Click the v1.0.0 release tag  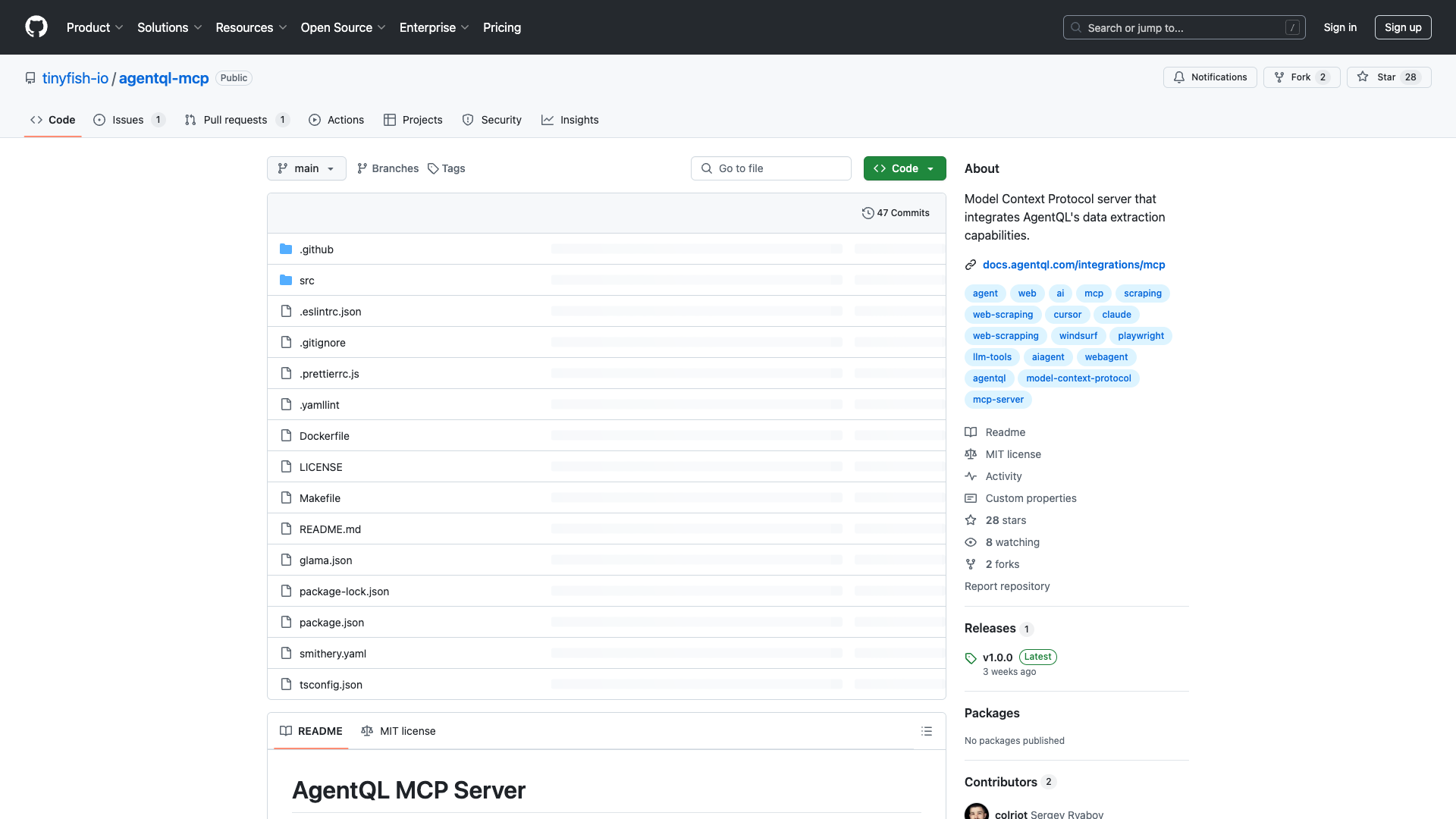tap(997, 657)
